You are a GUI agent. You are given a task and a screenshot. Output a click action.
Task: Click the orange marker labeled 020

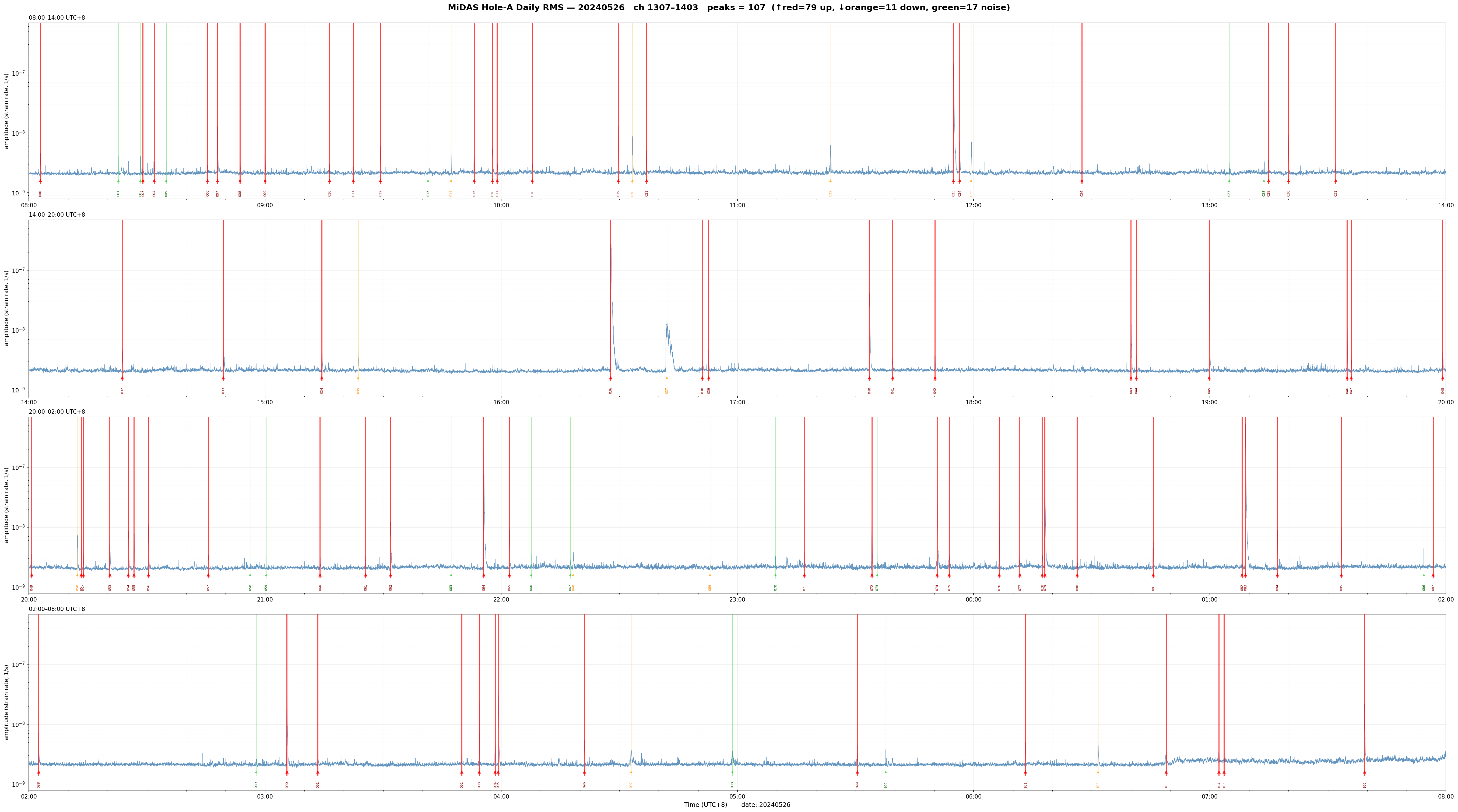coord(632,181)
